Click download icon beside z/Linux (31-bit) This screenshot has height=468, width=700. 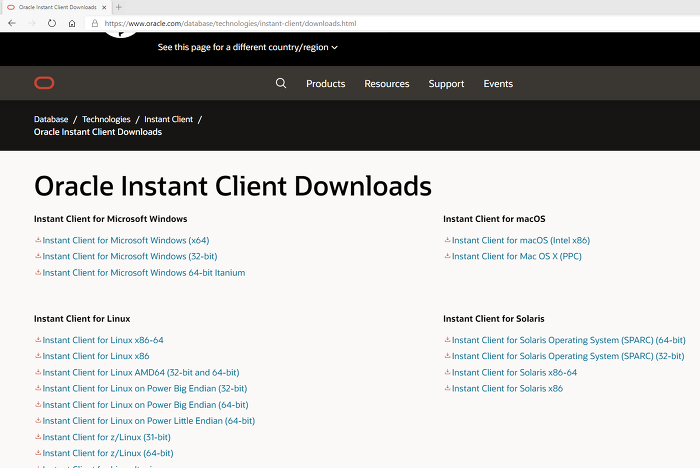[x=38, y=437]
